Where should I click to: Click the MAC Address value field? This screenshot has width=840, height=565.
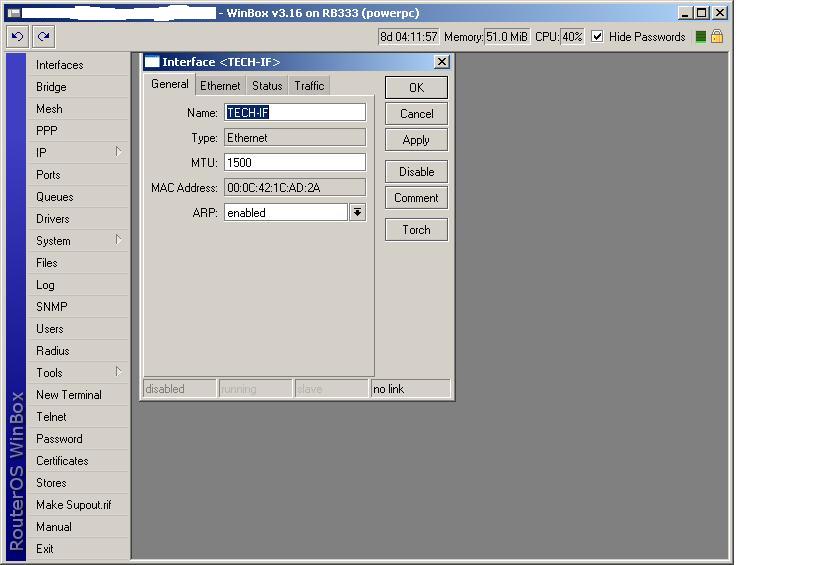click(x=295, y=187)
